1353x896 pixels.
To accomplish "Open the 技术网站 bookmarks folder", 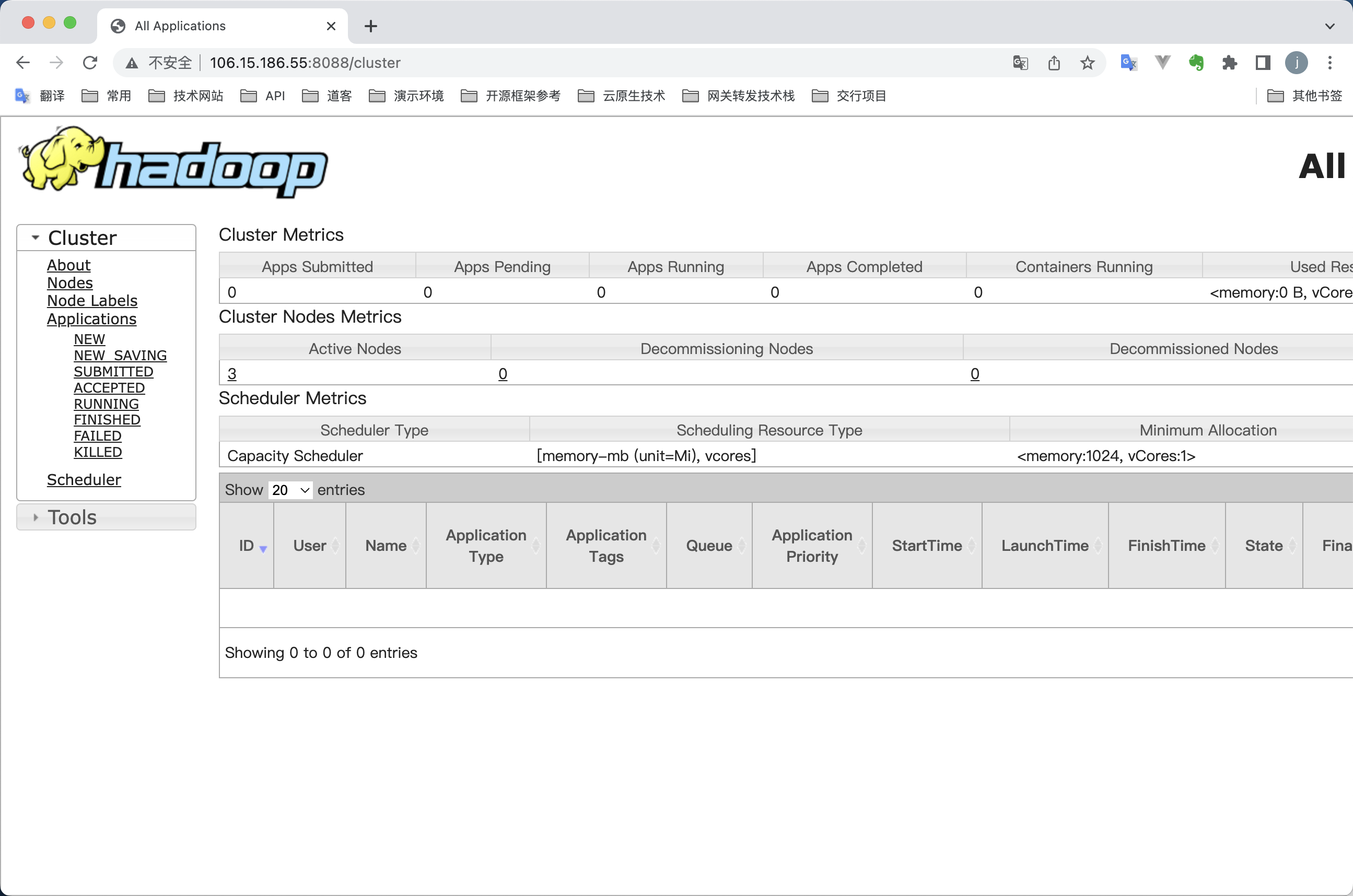I will tap(186, 96).
